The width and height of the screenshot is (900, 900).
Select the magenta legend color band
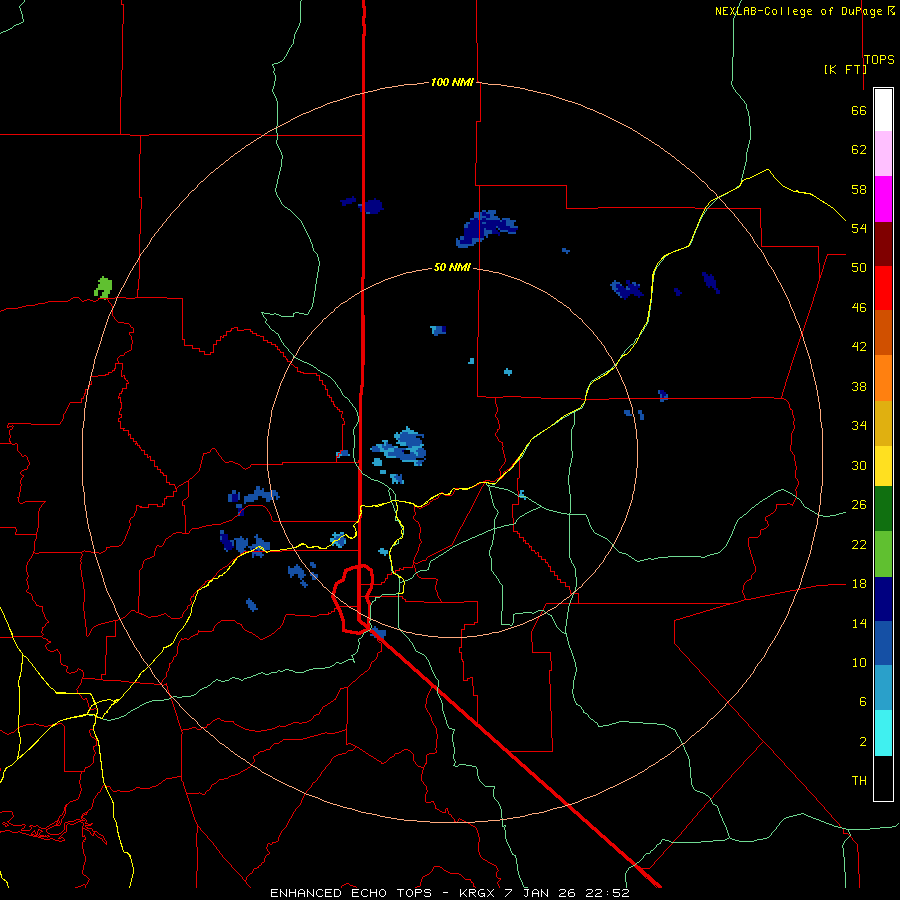tap(883, 199)
